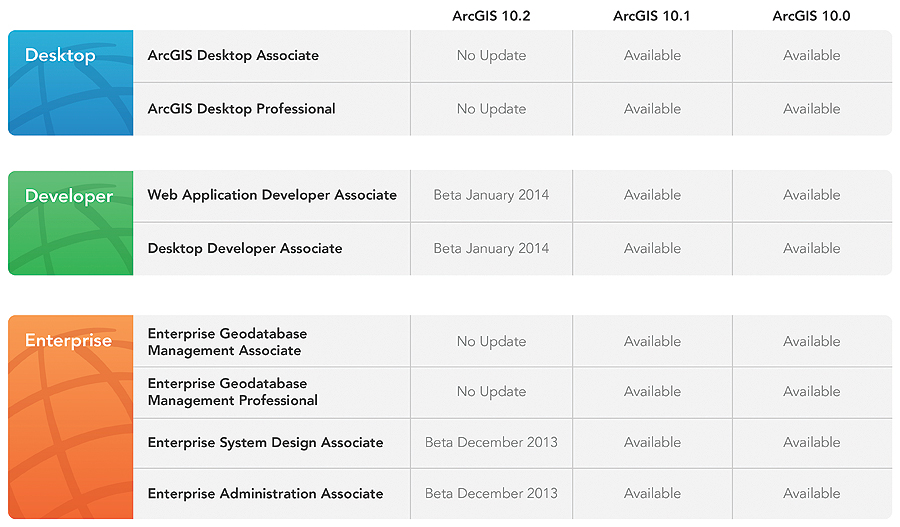Open Enterprise Geodatabase Management Associate row
The height and width of the screenshot is (527, 900).
coord(227,342)
